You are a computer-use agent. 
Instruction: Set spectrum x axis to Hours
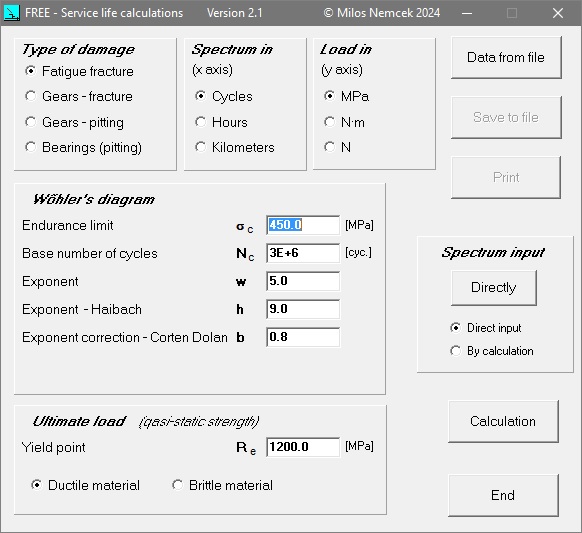click(x=221, y=122)
